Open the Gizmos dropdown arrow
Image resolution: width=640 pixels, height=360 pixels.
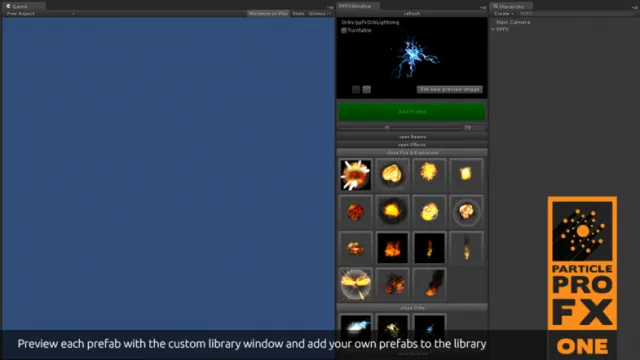(329, 13)
